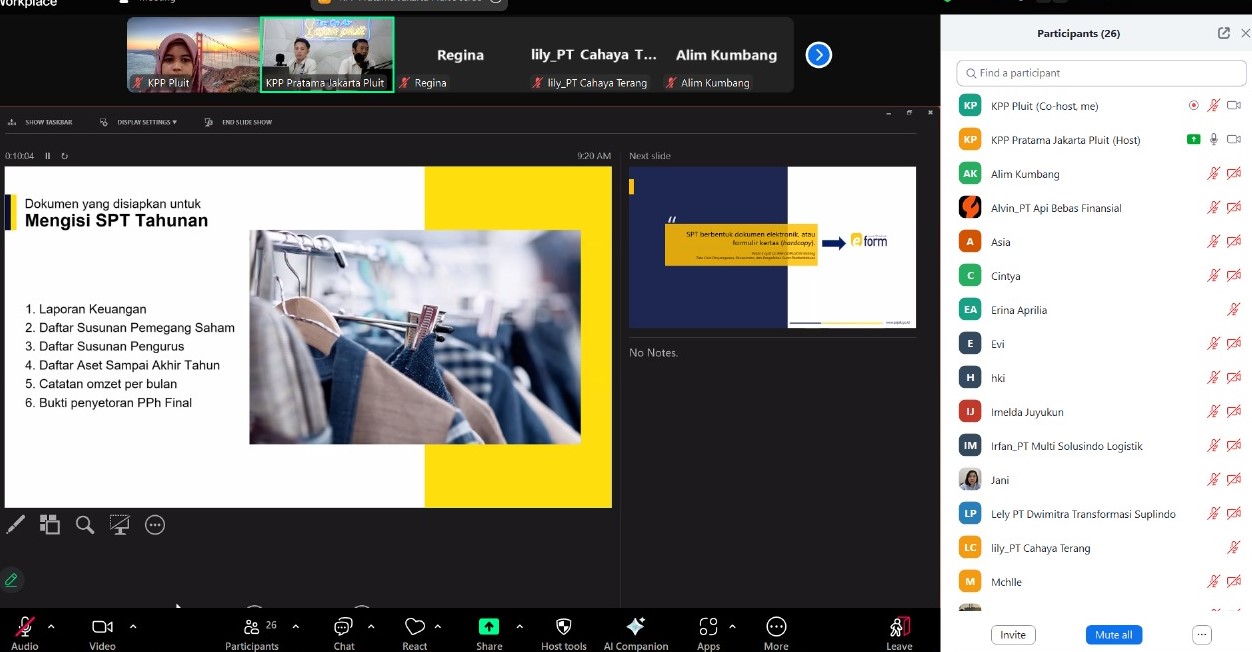Open the Display Settings dropdown

[x=140, y=122]
